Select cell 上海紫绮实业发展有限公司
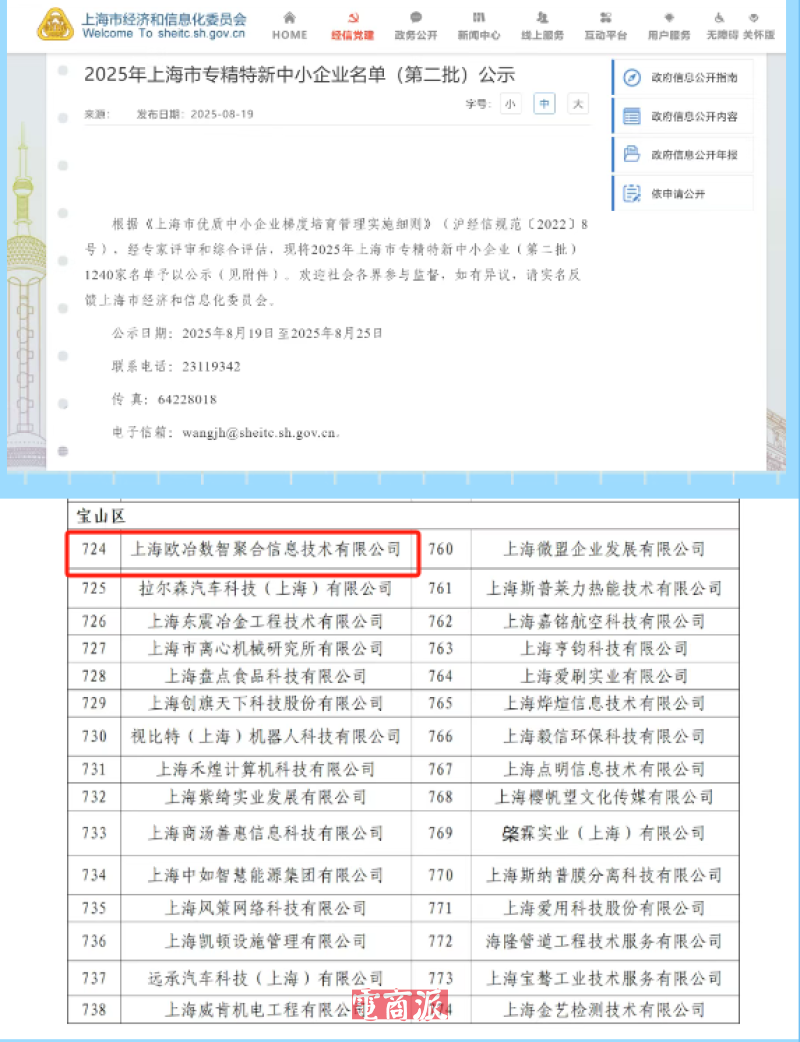 click(x=266, y=797)
